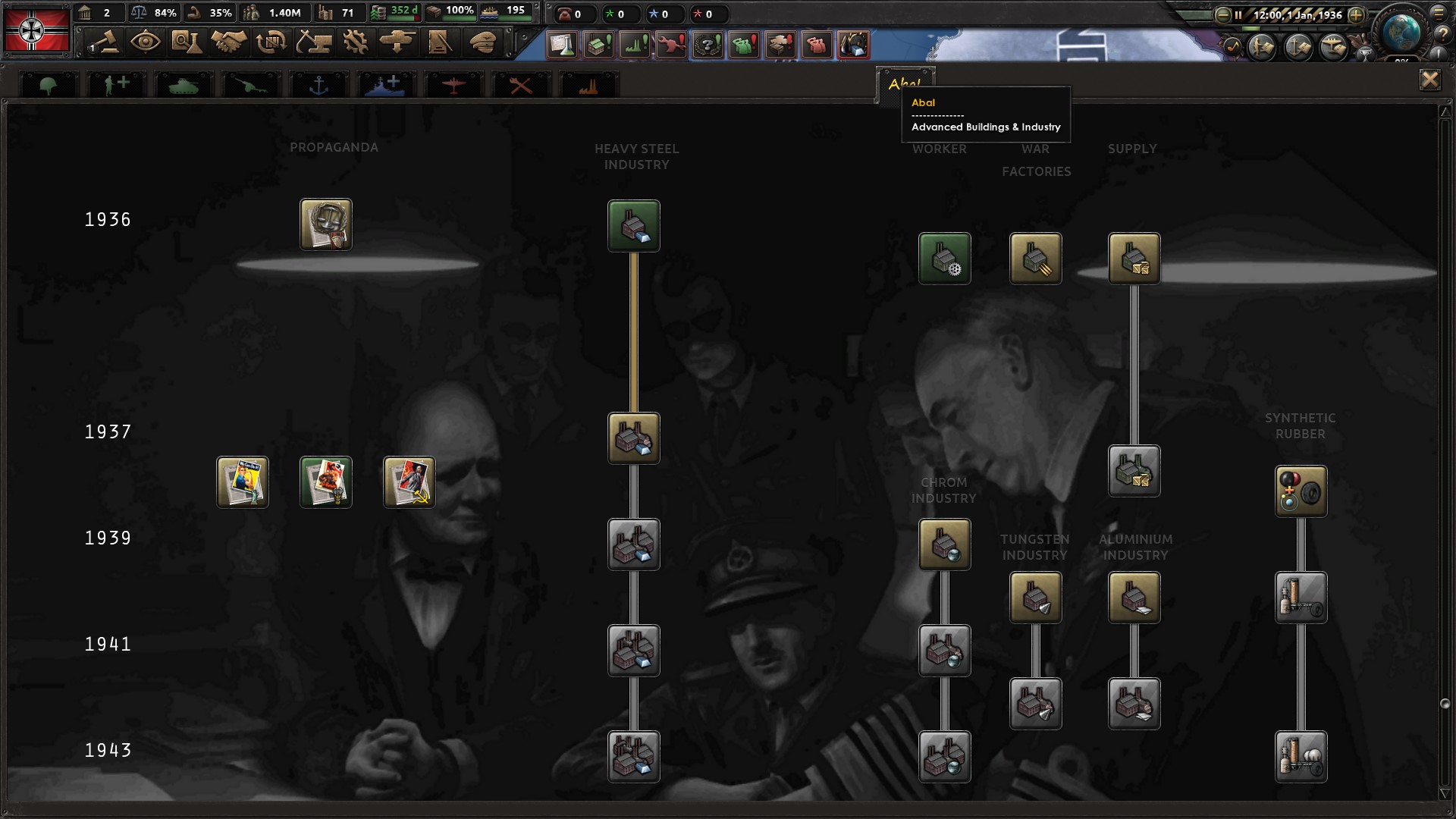Screen dimensions: 1456x819
Task: Select 1943 Heavy Steel Industry technology
Action: coord(634,757)
